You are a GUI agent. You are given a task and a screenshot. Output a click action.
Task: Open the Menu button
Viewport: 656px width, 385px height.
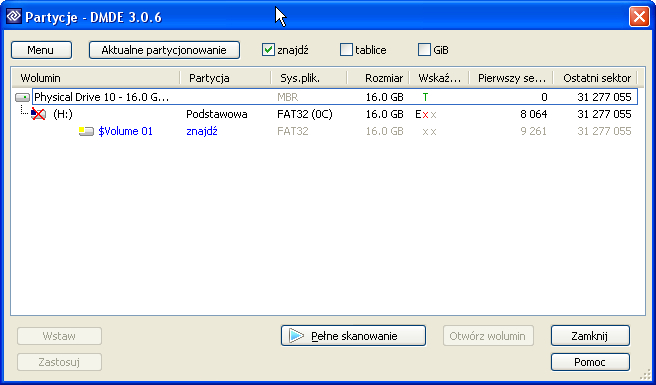tap(41, 50)
